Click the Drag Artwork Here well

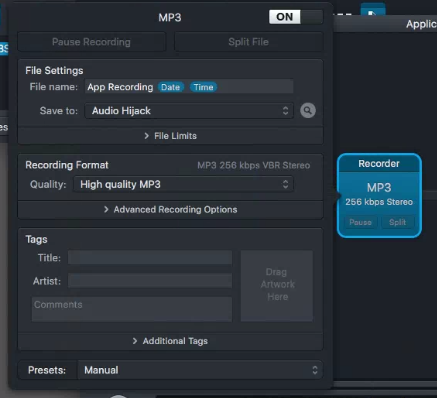click(277, 286)
